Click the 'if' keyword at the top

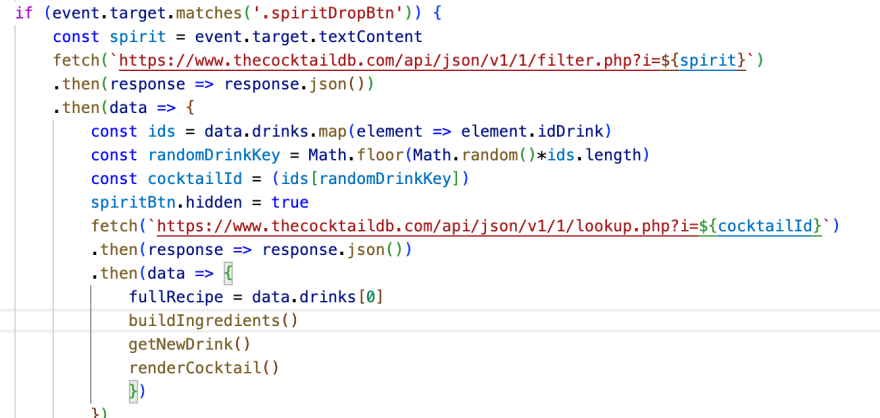[24, 13]
